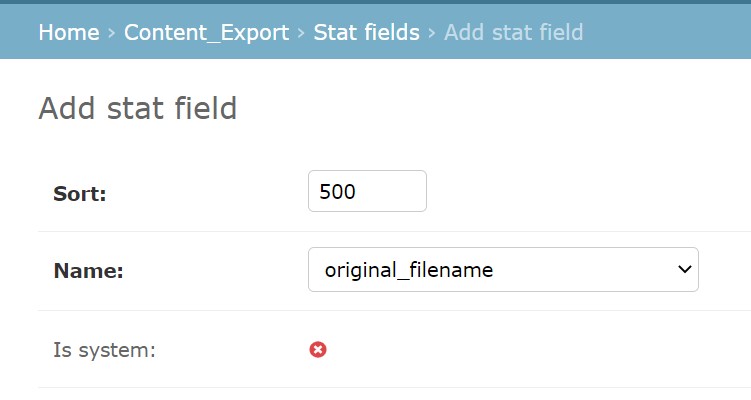Click the Sort: field label
Image resolution: width=751 pixels, height=400 pixels.
80,194
